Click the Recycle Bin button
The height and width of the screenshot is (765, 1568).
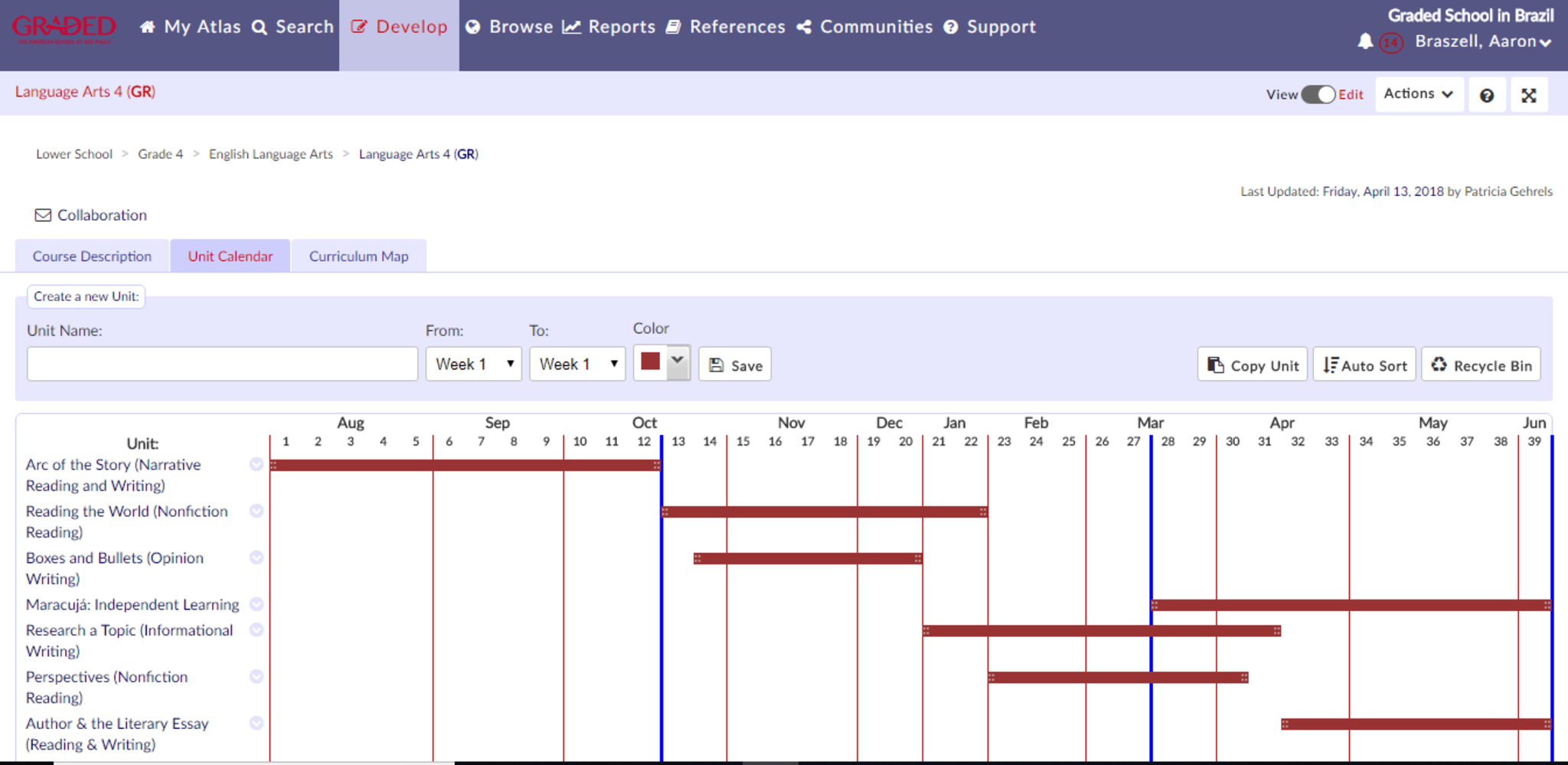(1481, 365)
